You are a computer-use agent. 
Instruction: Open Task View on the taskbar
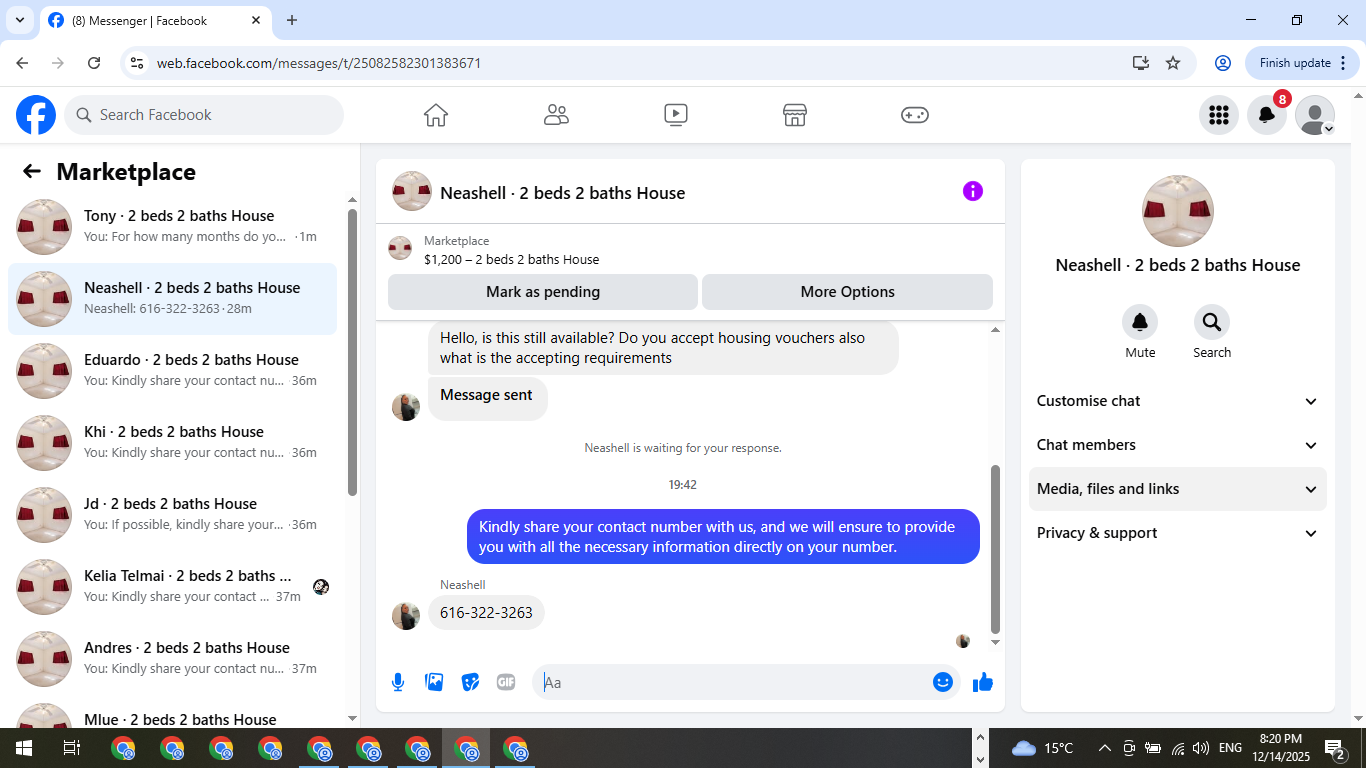tap(71, 748)
